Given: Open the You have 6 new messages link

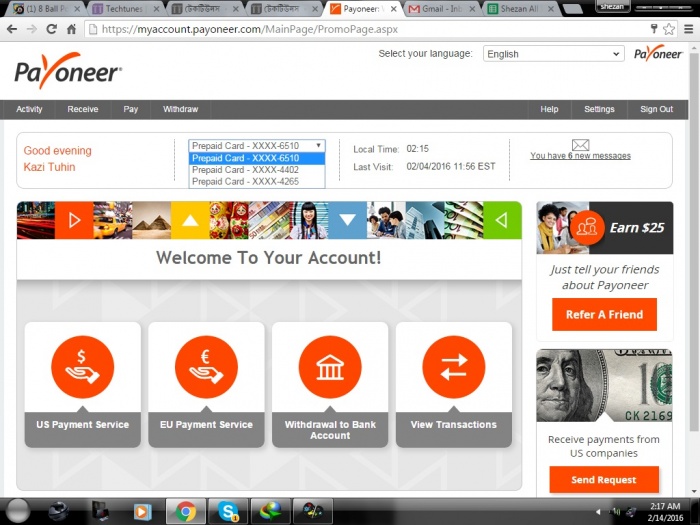Looking at the screenshot, I should (x=580, y=156).
